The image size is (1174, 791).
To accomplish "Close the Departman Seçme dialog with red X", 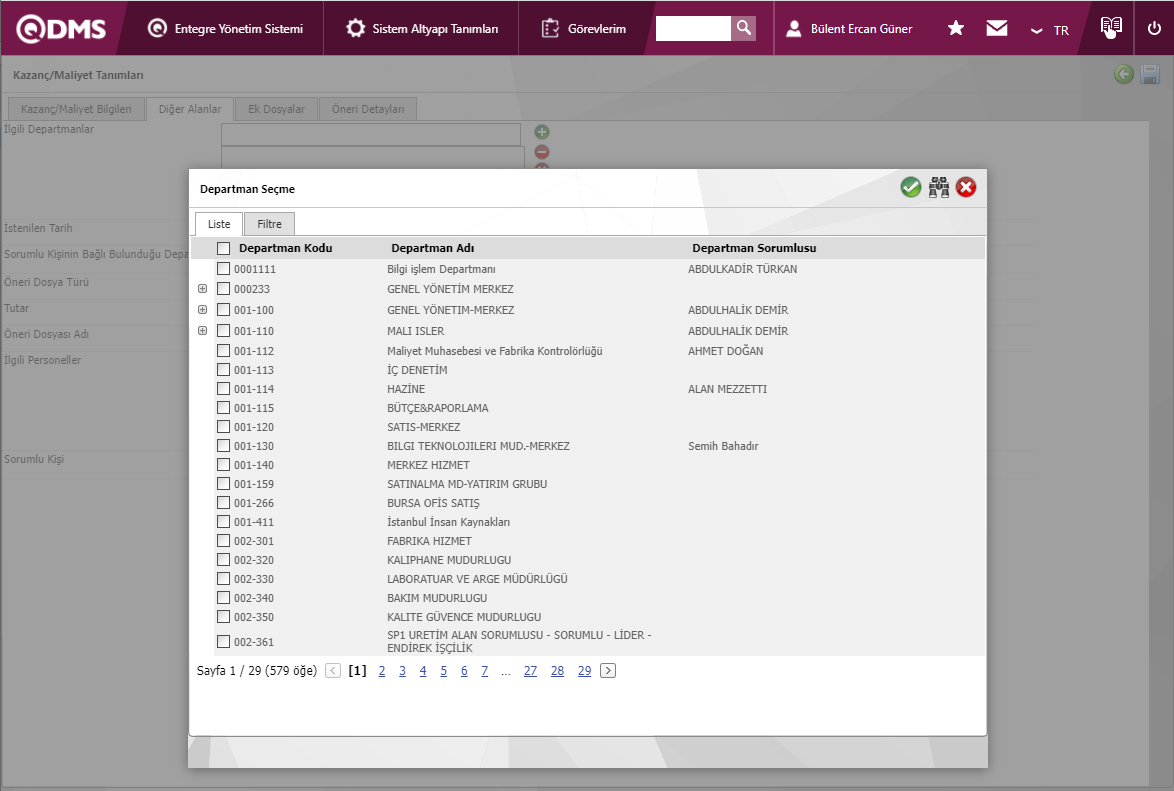I will point(966,187).
